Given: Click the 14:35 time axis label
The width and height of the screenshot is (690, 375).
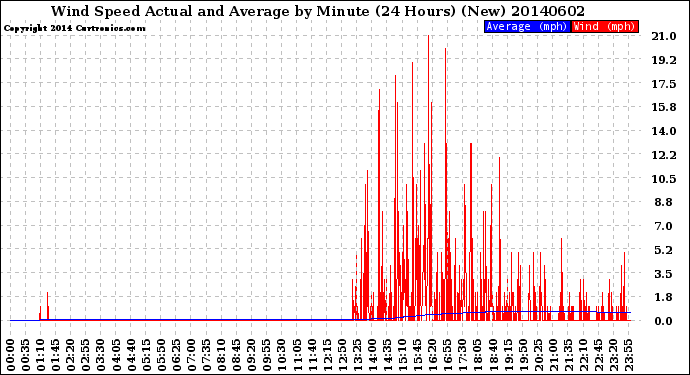Looking at the screenshot, I should click(x=388, y=355).
